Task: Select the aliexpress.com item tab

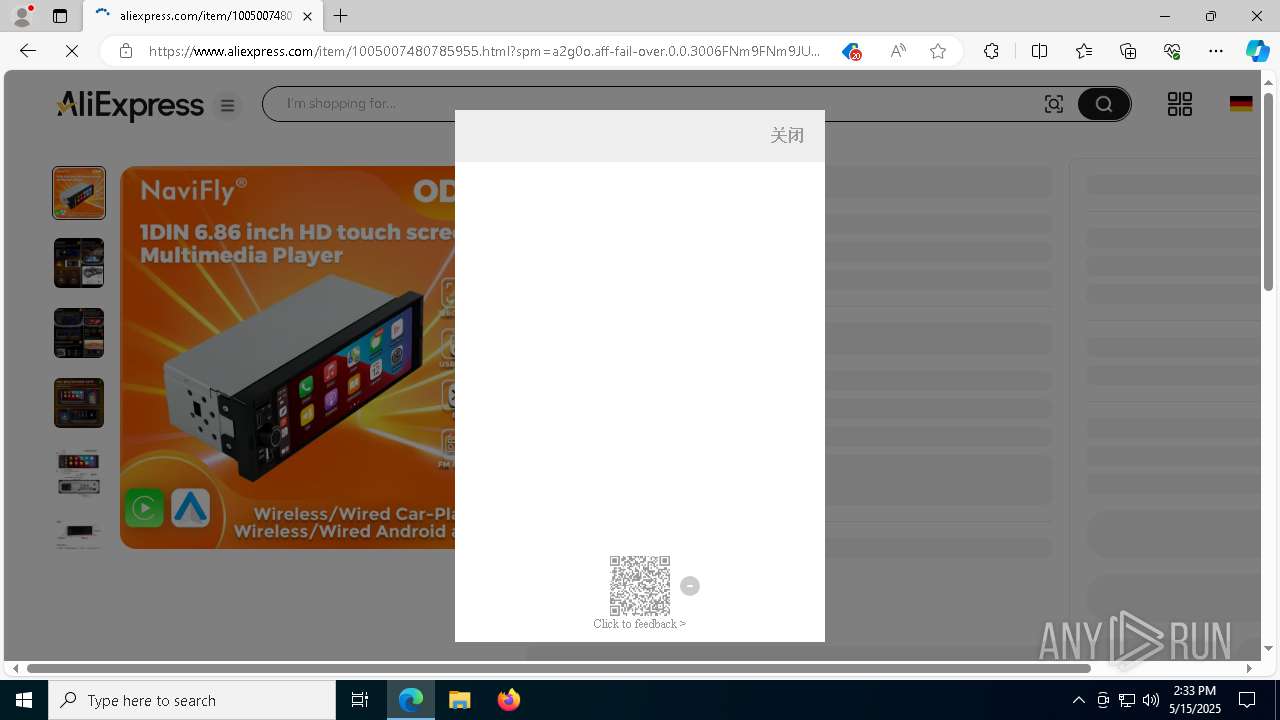Action: (x=202, y=16)
